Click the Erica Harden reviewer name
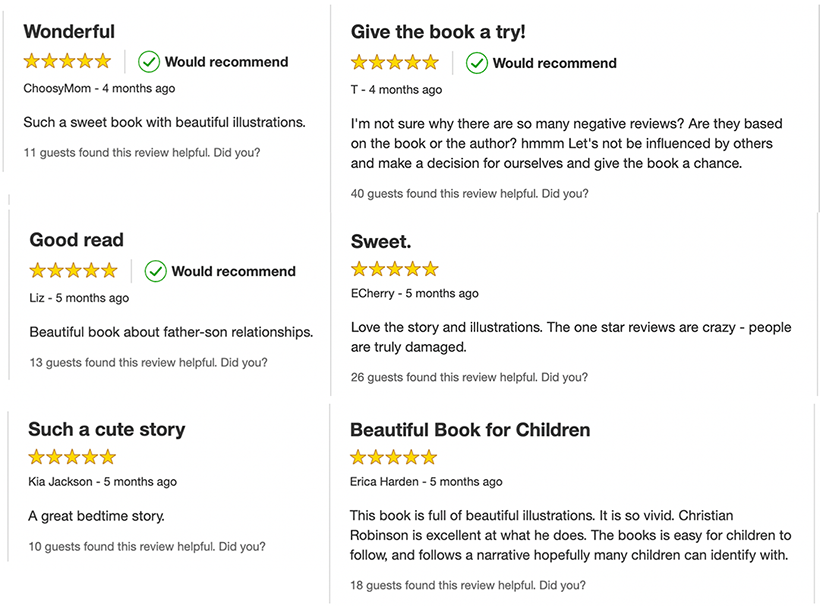This screenshot has height=610, width=820. coord(385,482)
